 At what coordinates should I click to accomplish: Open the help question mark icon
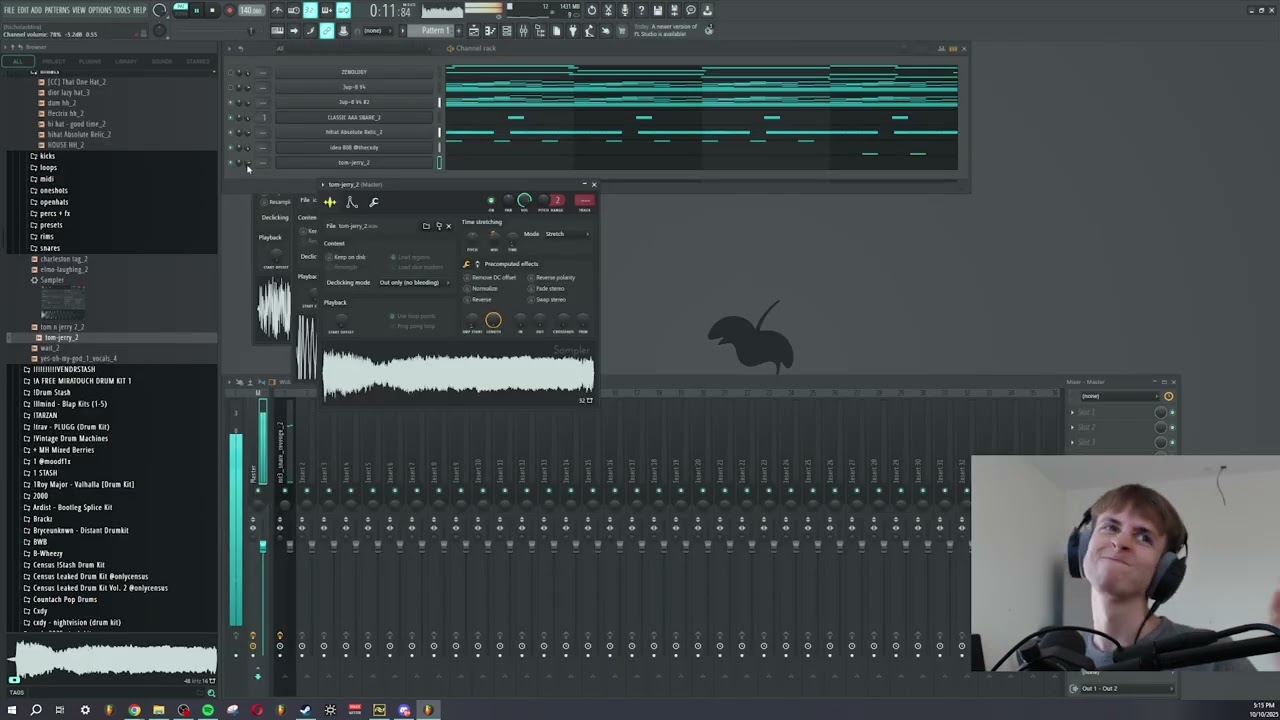point(641,10)
